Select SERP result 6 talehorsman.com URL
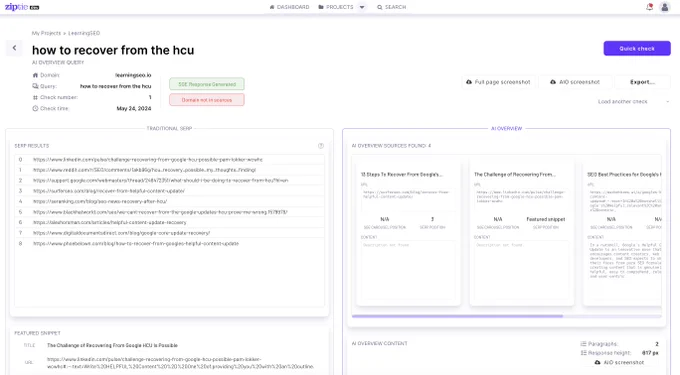Image resolution: width=680 pixels, height=375 pixels. pyautogui.click(x=110, y=222)
